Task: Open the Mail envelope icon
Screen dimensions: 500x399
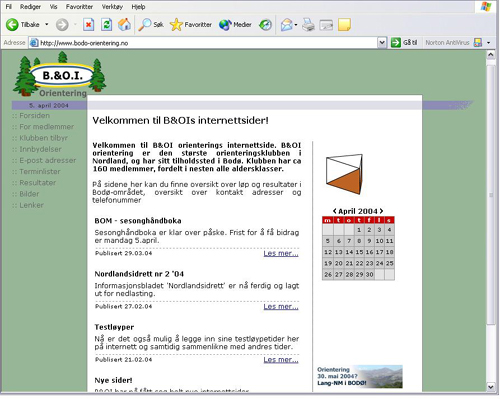Action: click(286, 25)
